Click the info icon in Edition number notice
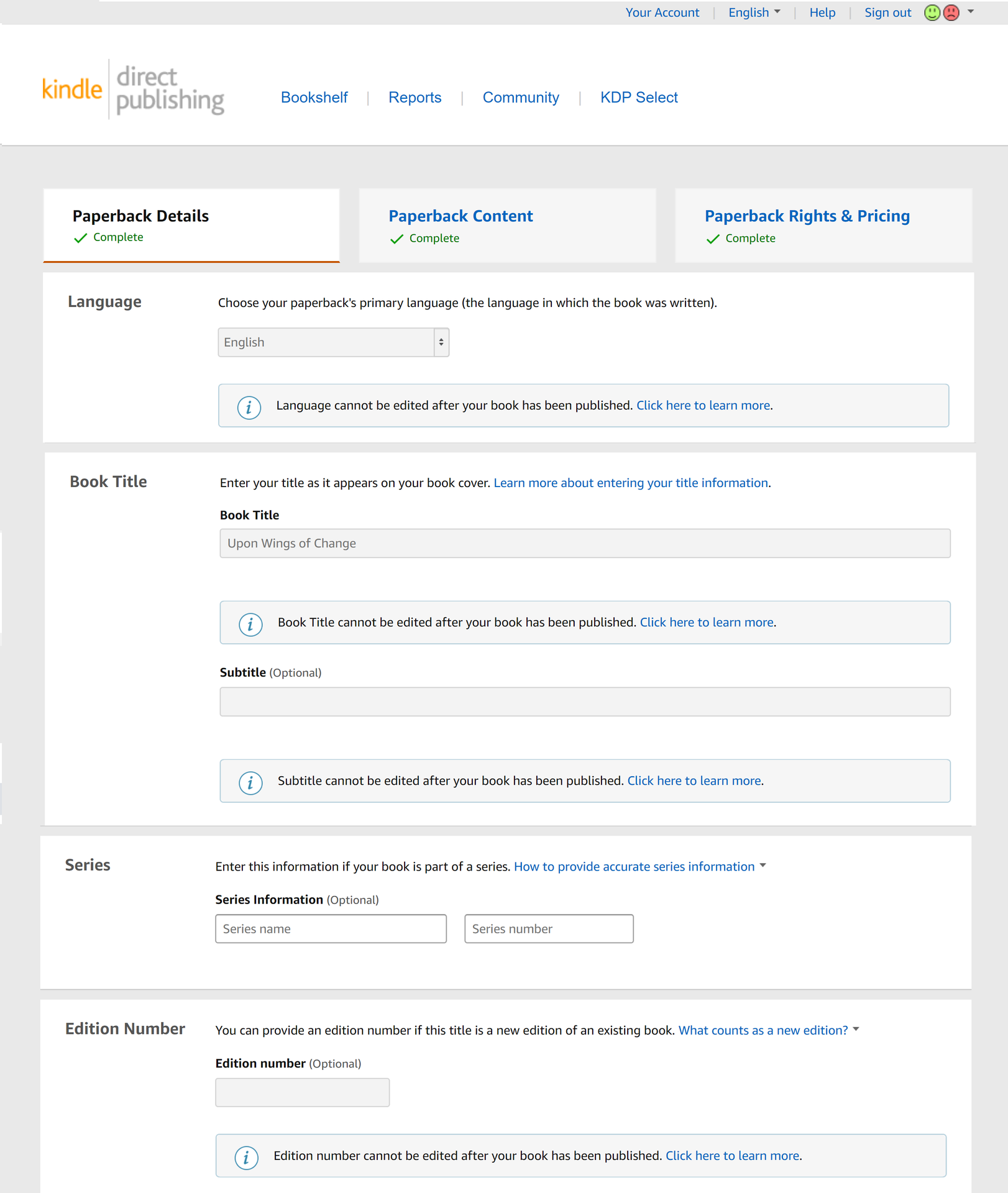This screenshot has height=1193, width=1008. click(246, 1158)
